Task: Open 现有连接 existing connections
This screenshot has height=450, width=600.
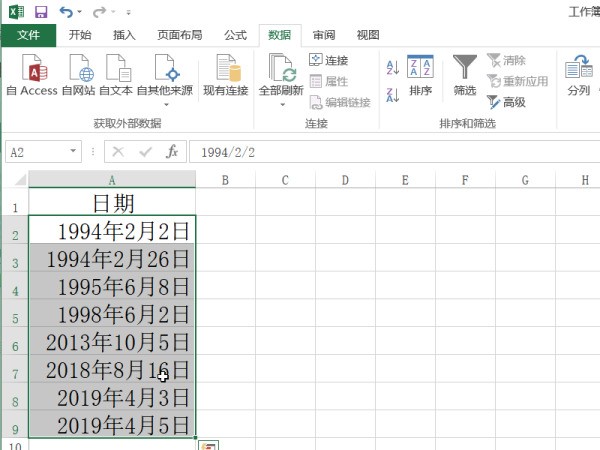Action: [x=225, y=74]
